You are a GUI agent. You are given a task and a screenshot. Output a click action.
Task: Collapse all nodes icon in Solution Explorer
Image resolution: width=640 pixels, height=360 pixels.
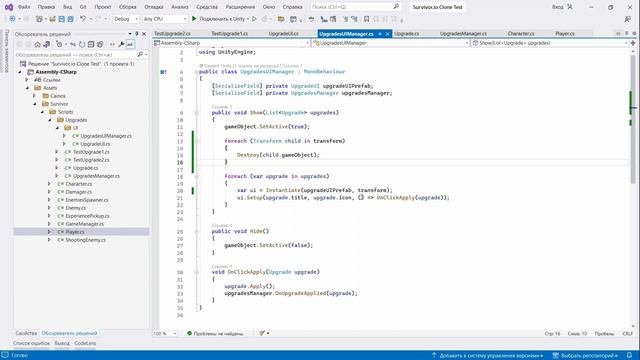(91, 44)
